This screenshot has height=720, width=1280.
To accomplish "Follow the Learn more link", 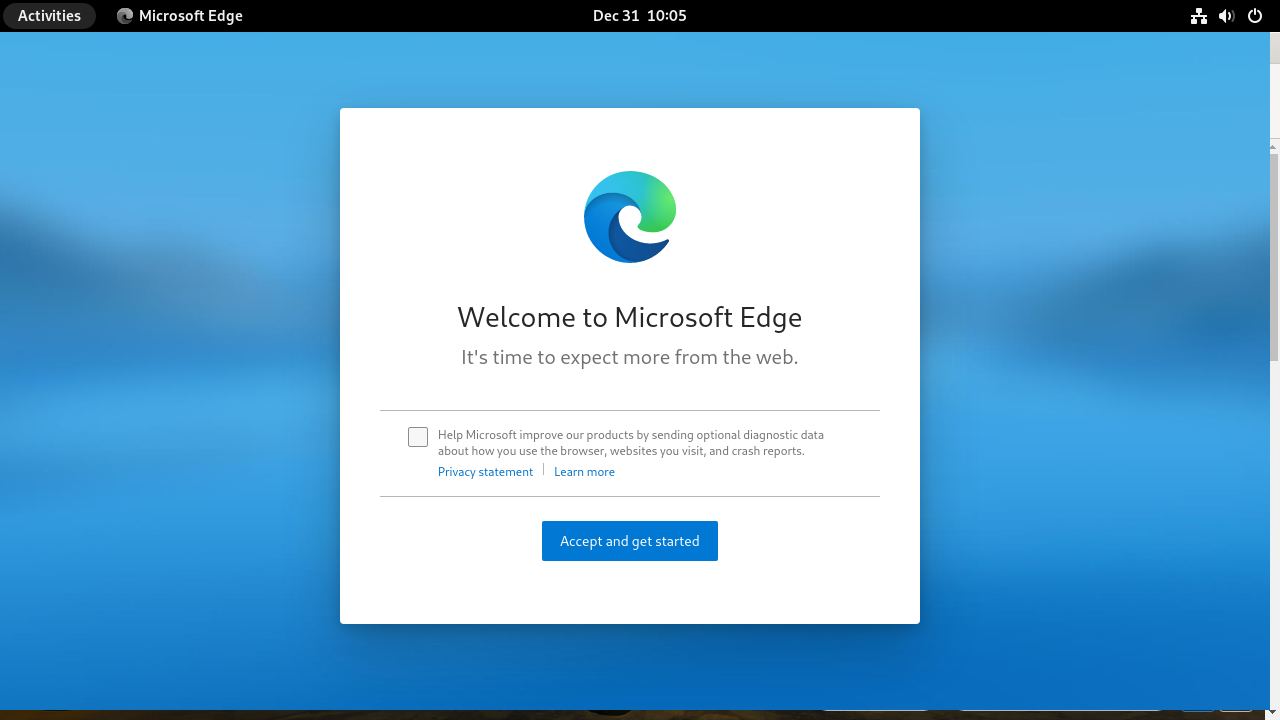I will pyautogui.click(x=584, y=471).
